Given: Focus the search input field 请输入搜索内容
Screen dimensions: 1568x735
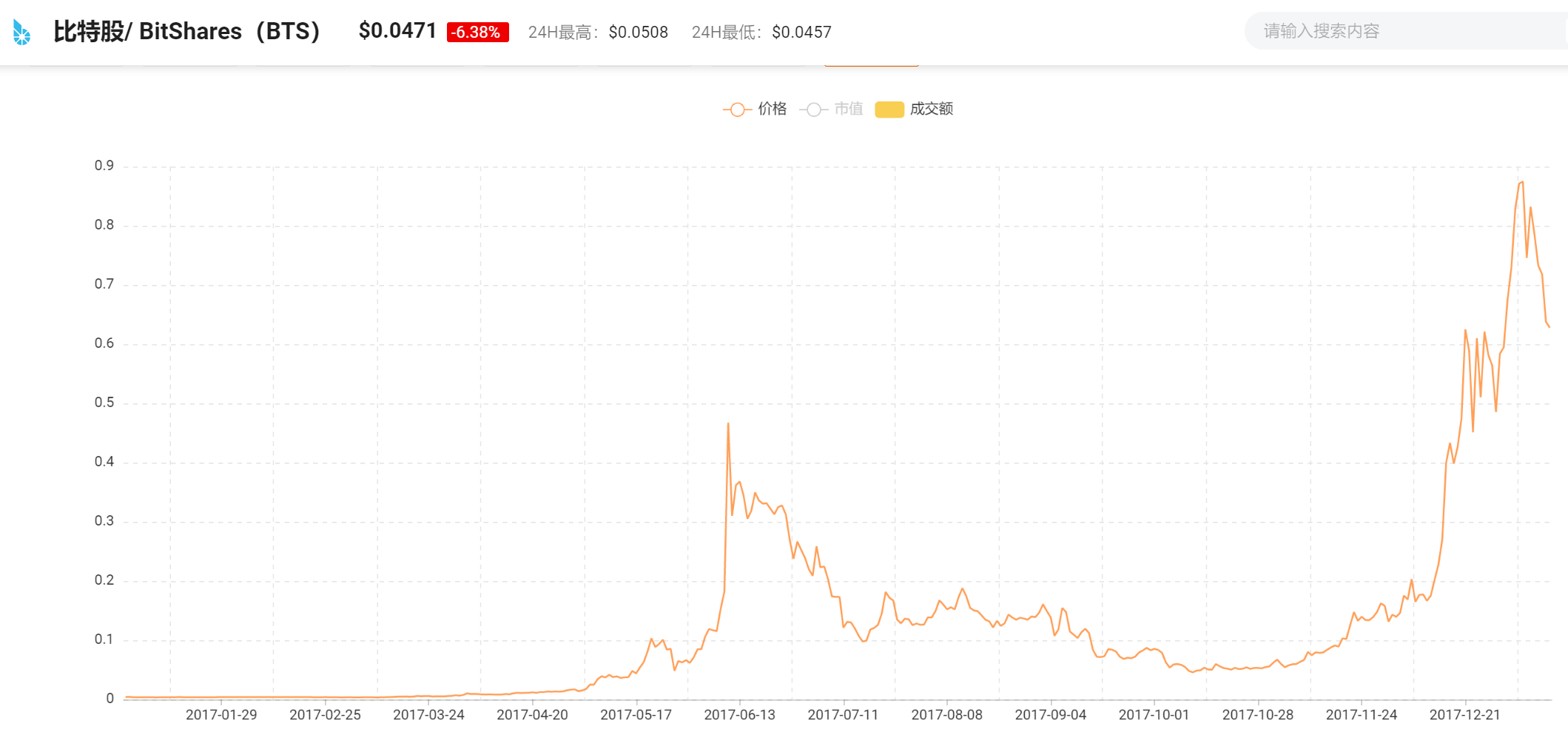Looking at the screenshot, I should pos(1406,31).
